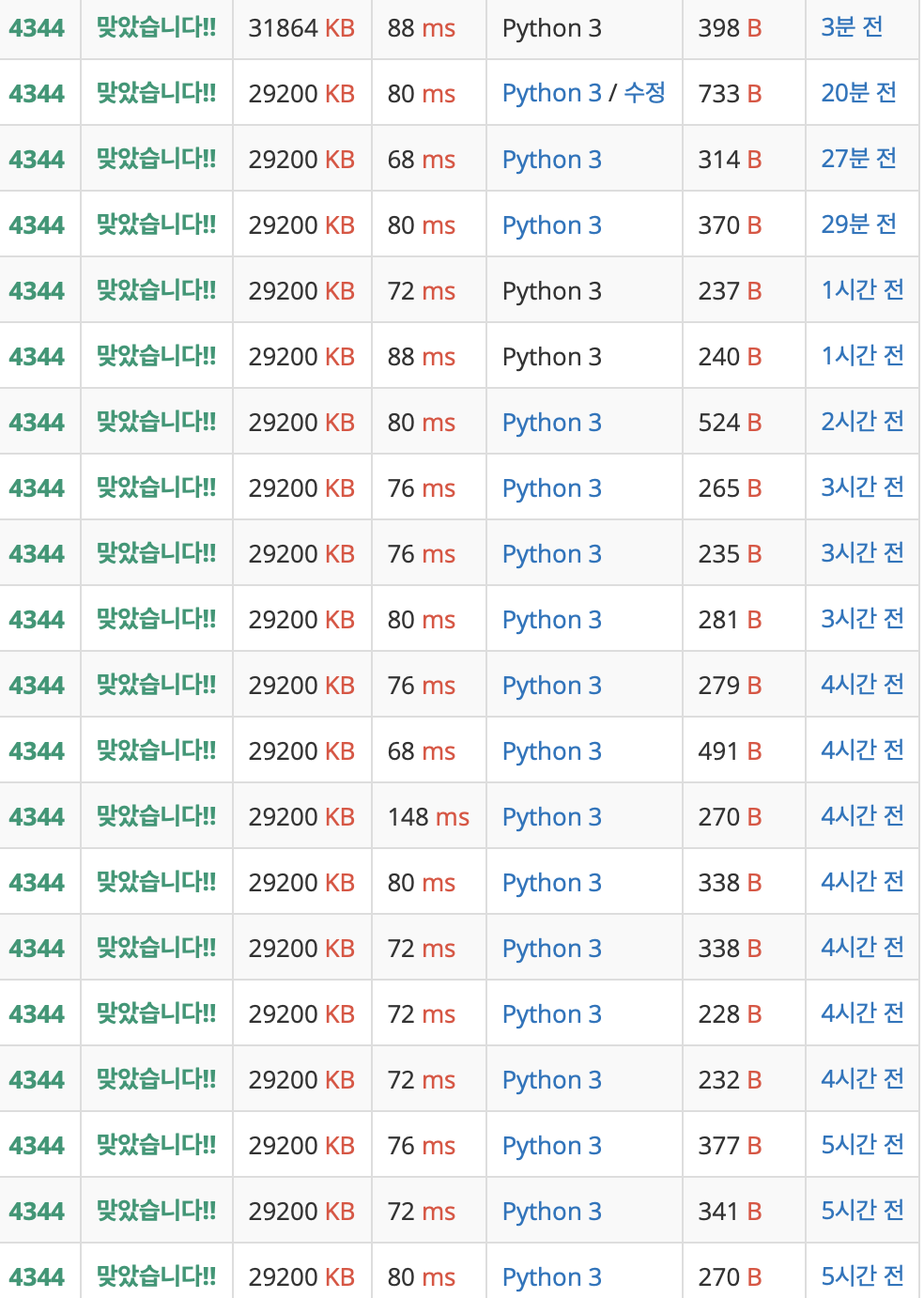Click 1시간 전 link in the 237 B row

(862, 290)
